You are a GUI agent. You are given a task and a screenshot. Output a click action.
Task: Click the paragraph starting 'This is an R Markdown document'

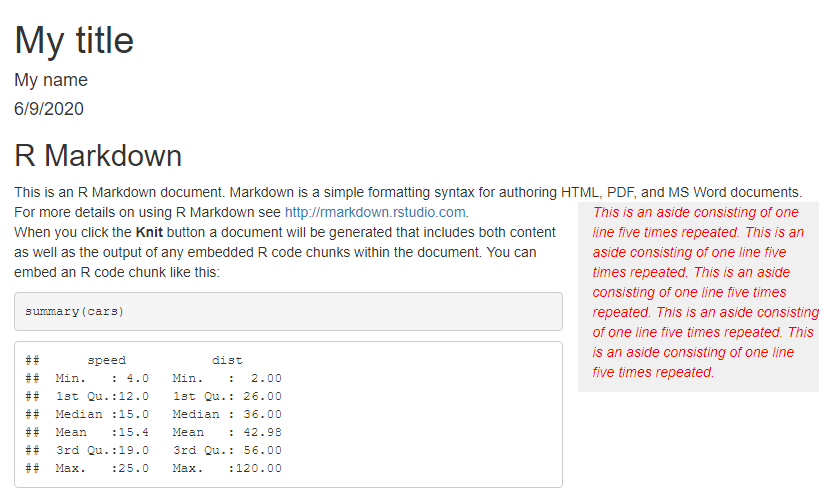(408, 202)
